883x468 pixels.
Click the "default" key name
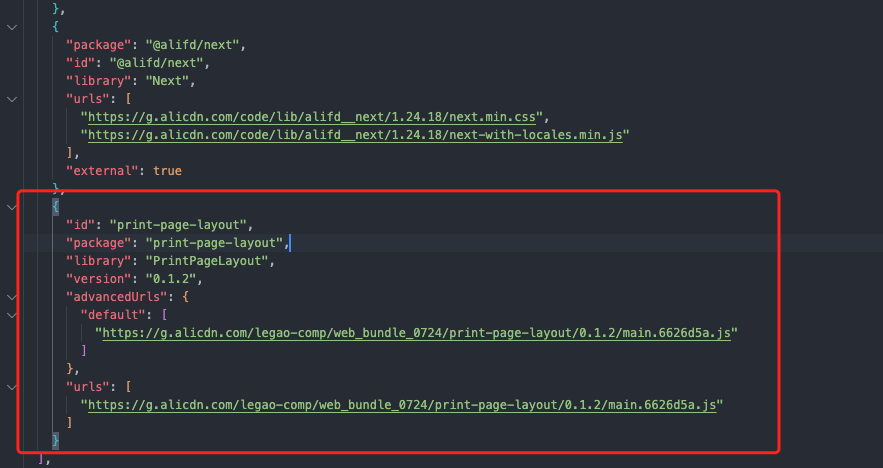113,315
